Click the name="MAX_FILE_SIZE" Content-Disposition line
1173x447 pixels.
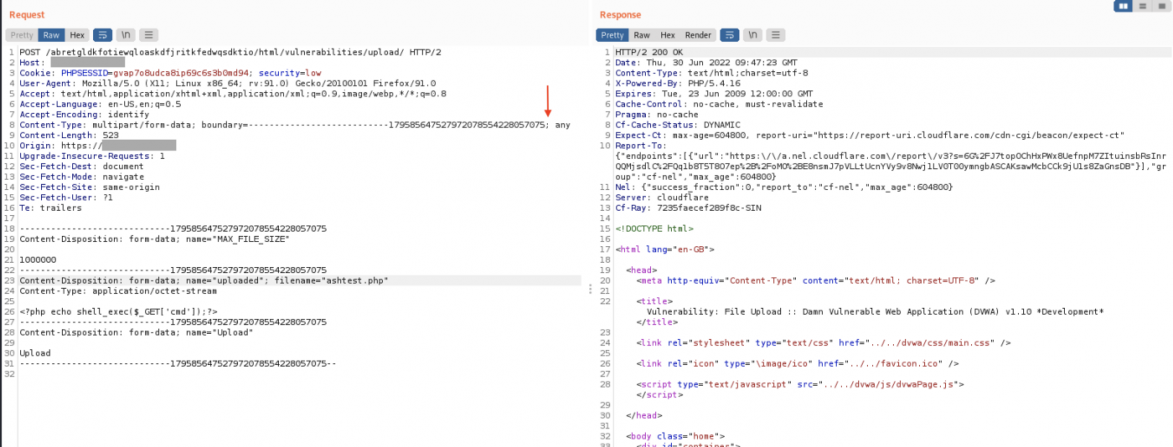[154, 239]
